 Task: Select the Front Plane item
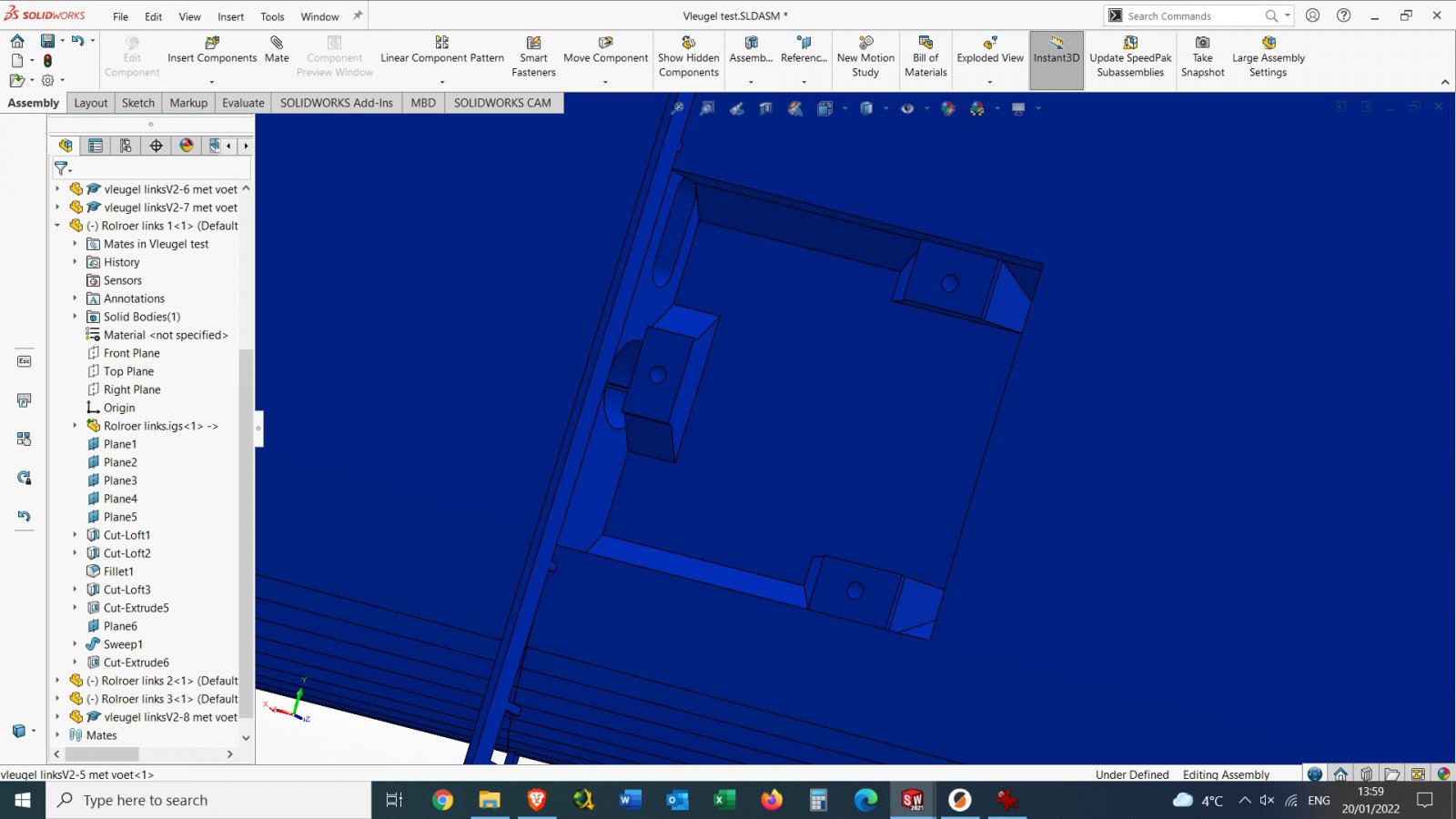point(124,353)
